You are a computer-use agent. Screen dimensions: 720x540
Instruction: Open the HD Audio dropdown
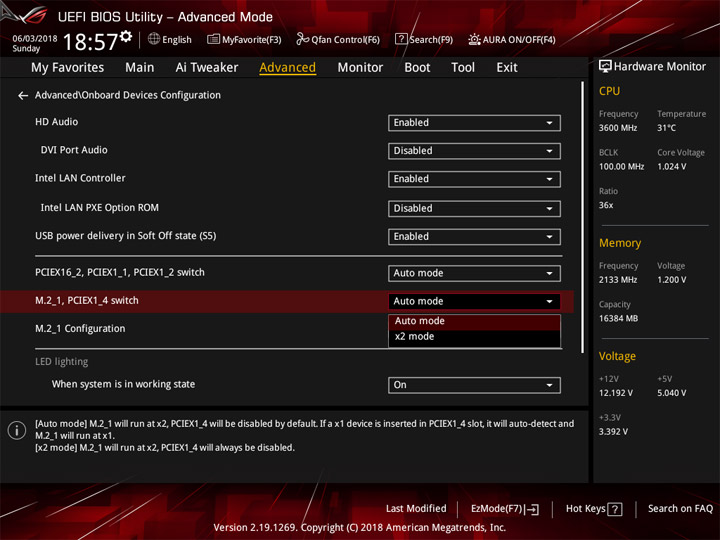click(x=474, y=123)
